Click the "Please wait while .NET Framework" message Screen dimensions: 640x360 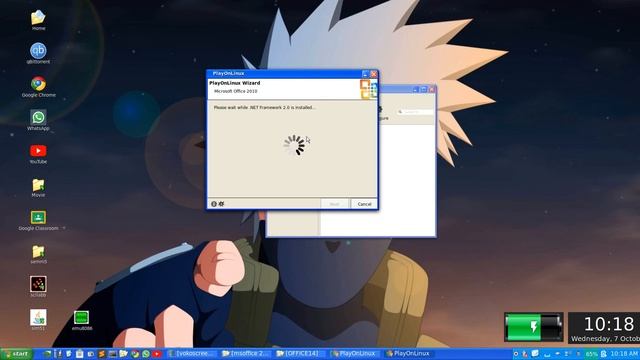(264, 108)
